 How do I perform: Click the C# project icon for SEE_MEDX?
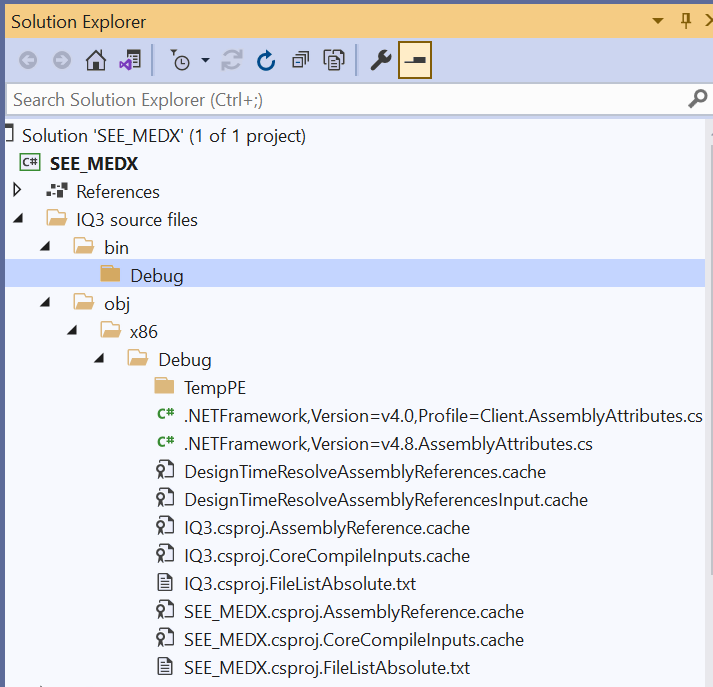30,162
